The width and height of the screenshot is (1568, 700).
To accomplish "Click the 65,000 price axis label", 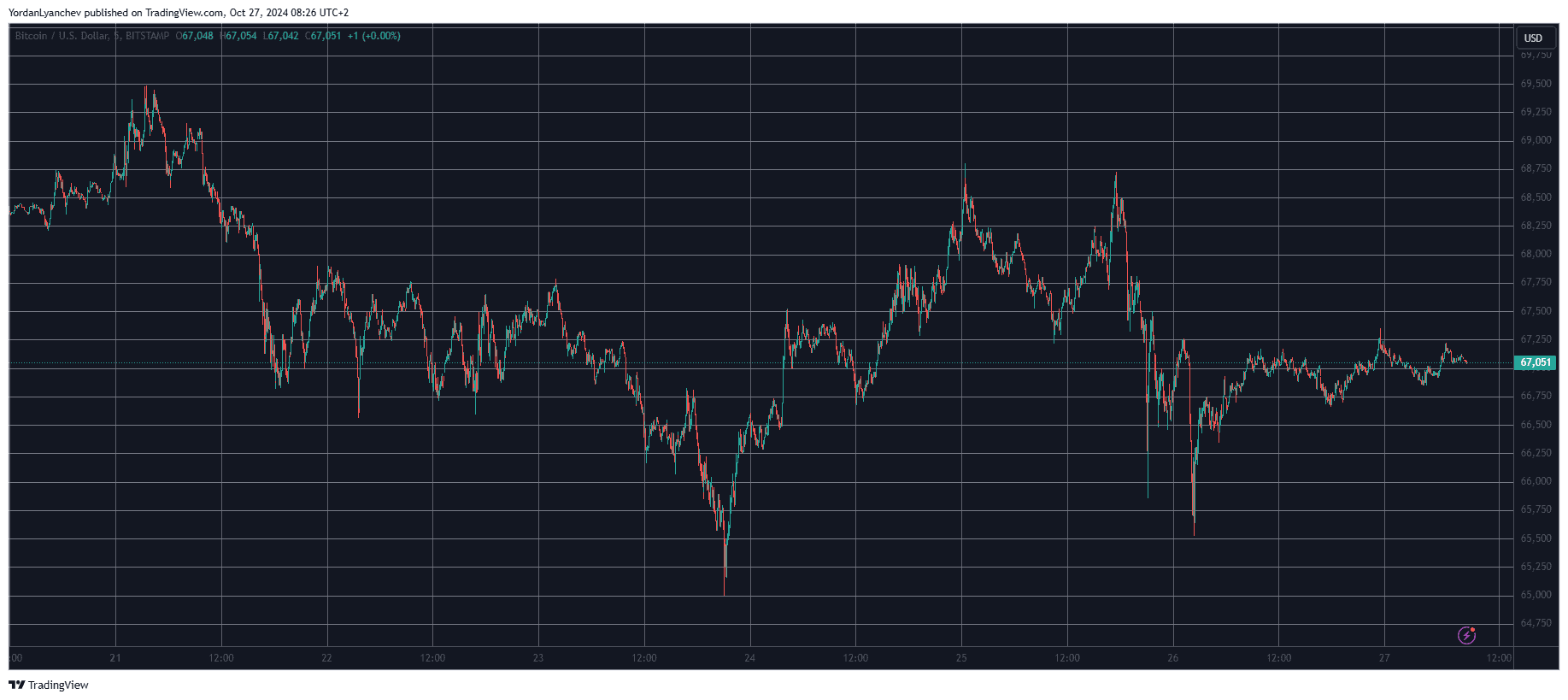I will tap(1536, 595).
